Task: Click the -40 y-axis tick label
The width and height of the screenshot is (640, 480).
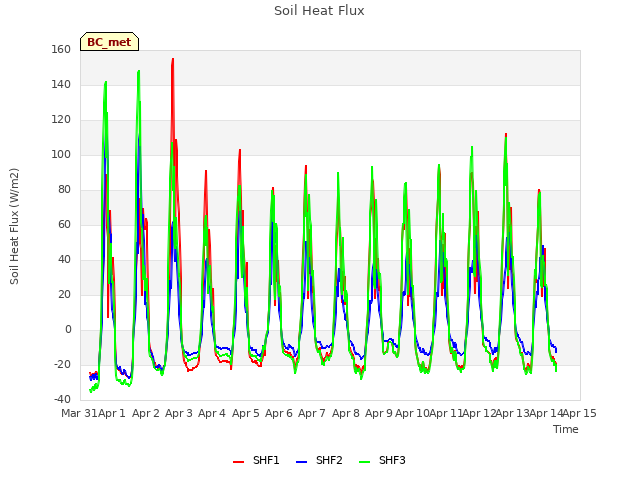Action: click(62, 399)
